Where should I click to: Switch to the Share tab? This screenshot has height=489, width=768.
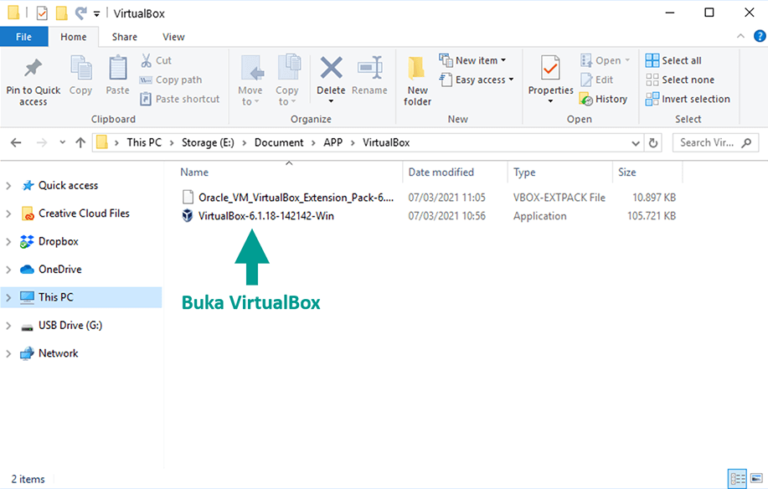pyautogui.click(x=124, y=37)
